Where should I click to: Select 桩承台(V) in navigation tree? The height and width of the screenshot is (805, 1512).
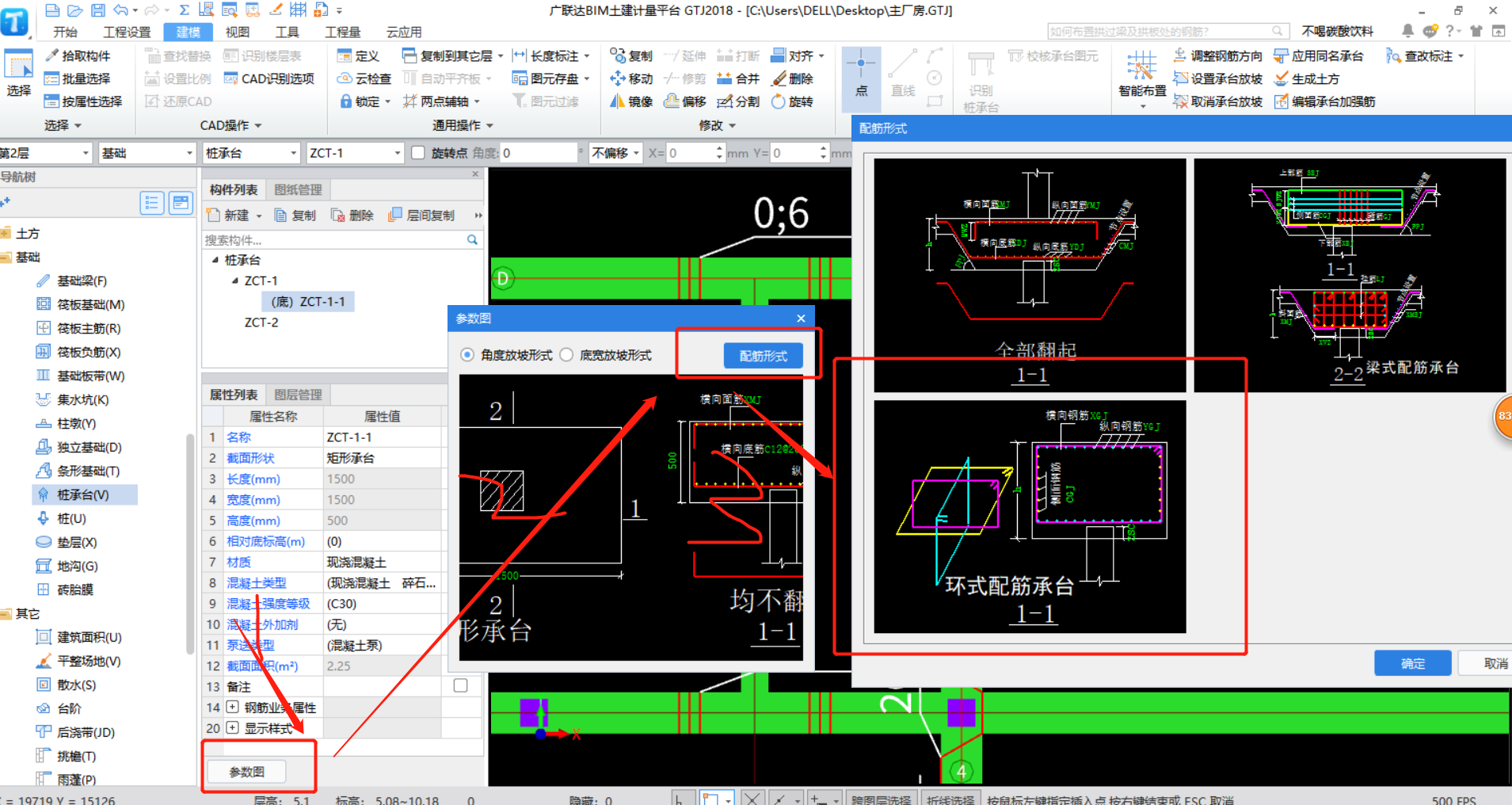pyautogui.click(x=83, y=494)
